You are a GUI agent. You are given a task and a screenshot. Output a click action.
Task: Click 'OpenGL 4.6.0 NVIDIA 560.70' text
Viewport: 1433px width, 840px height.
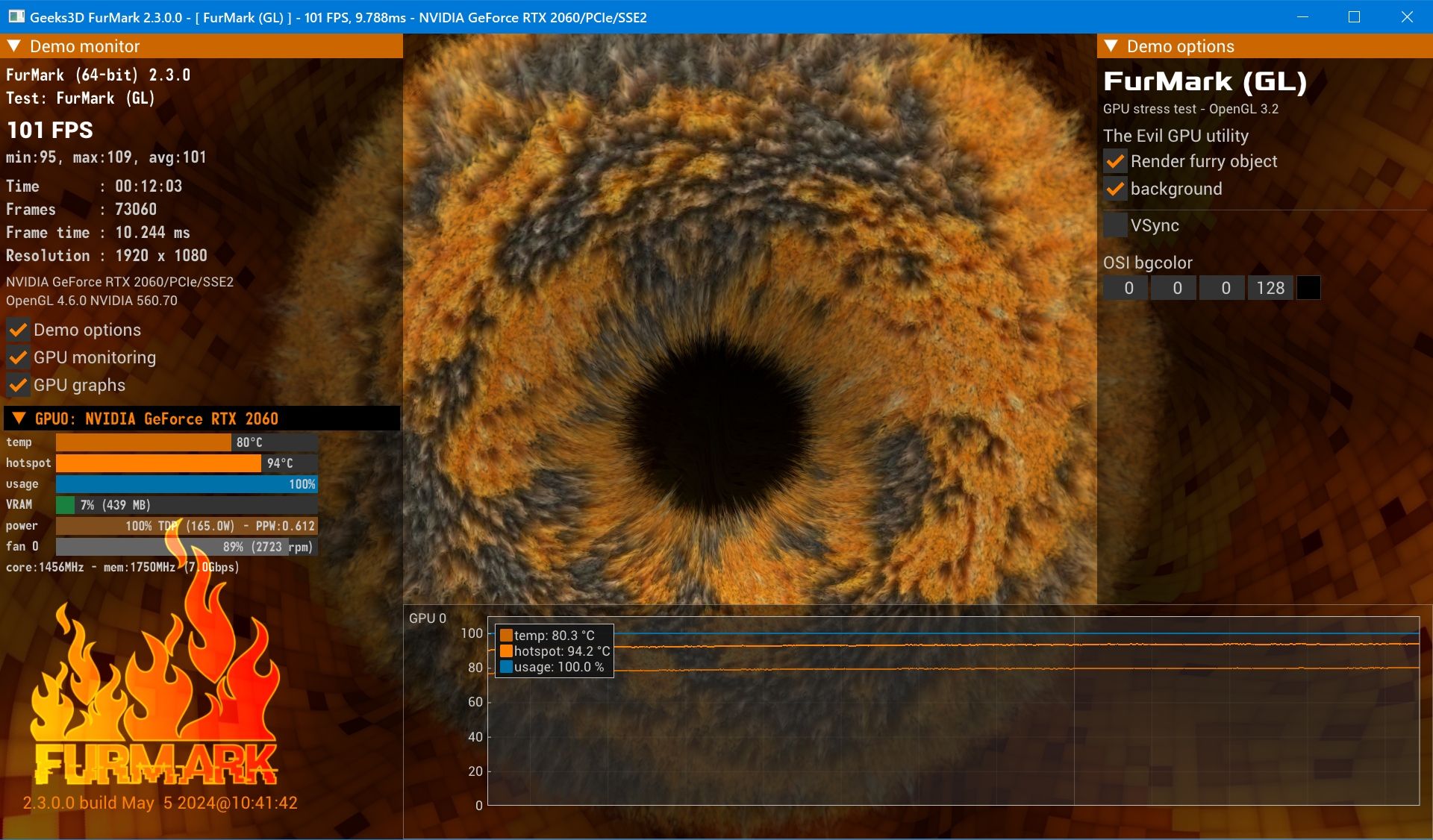point(92,301)
